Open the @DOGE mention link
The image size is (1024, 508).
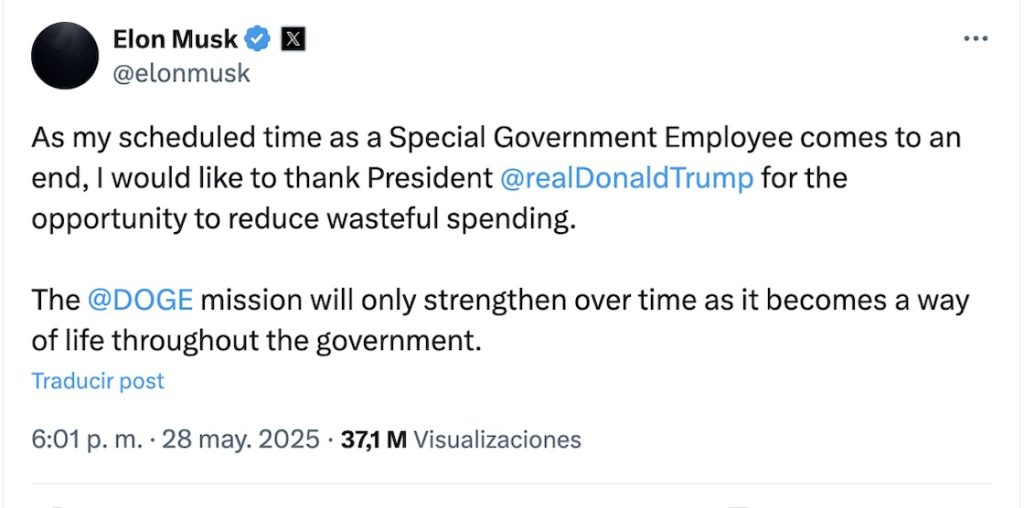coord(140,300)
